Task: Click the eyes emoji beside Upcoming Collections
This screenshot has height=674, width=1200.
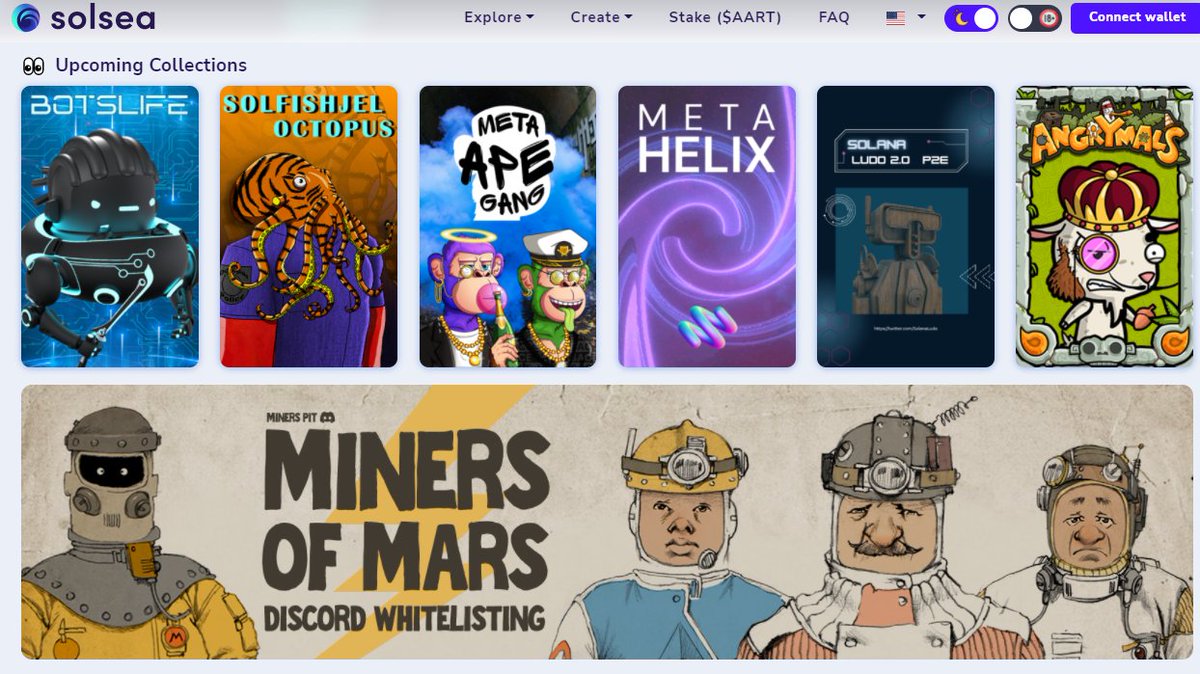Action: pyautogui.click(x=34, y=66)
